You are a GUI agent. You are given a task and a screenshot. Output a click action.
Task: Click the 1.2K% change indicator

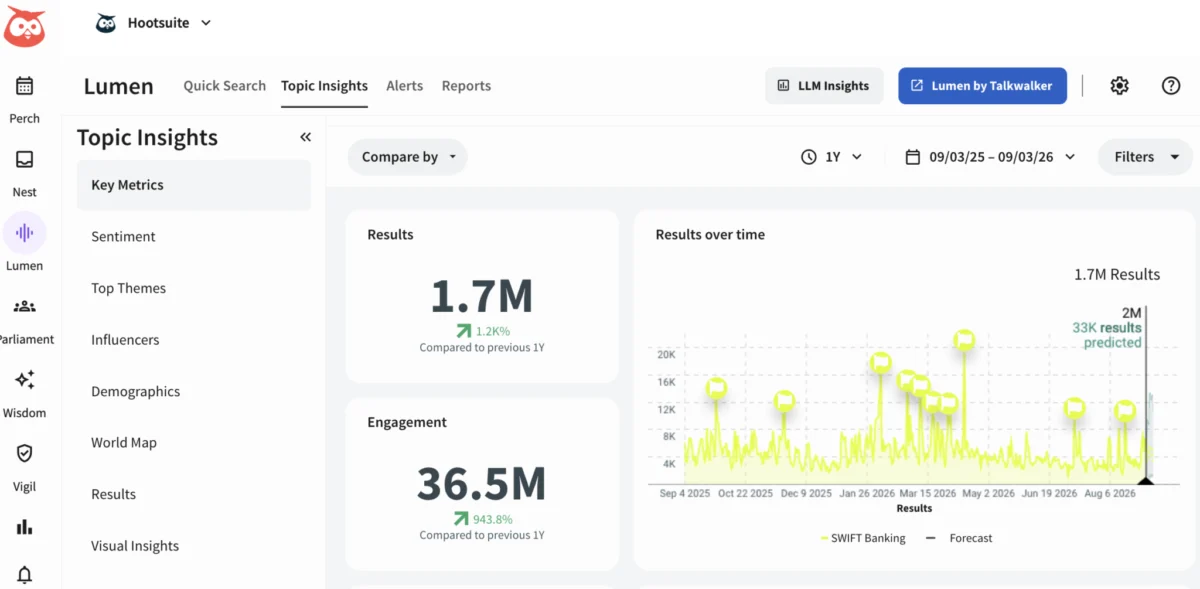(482, 330)
